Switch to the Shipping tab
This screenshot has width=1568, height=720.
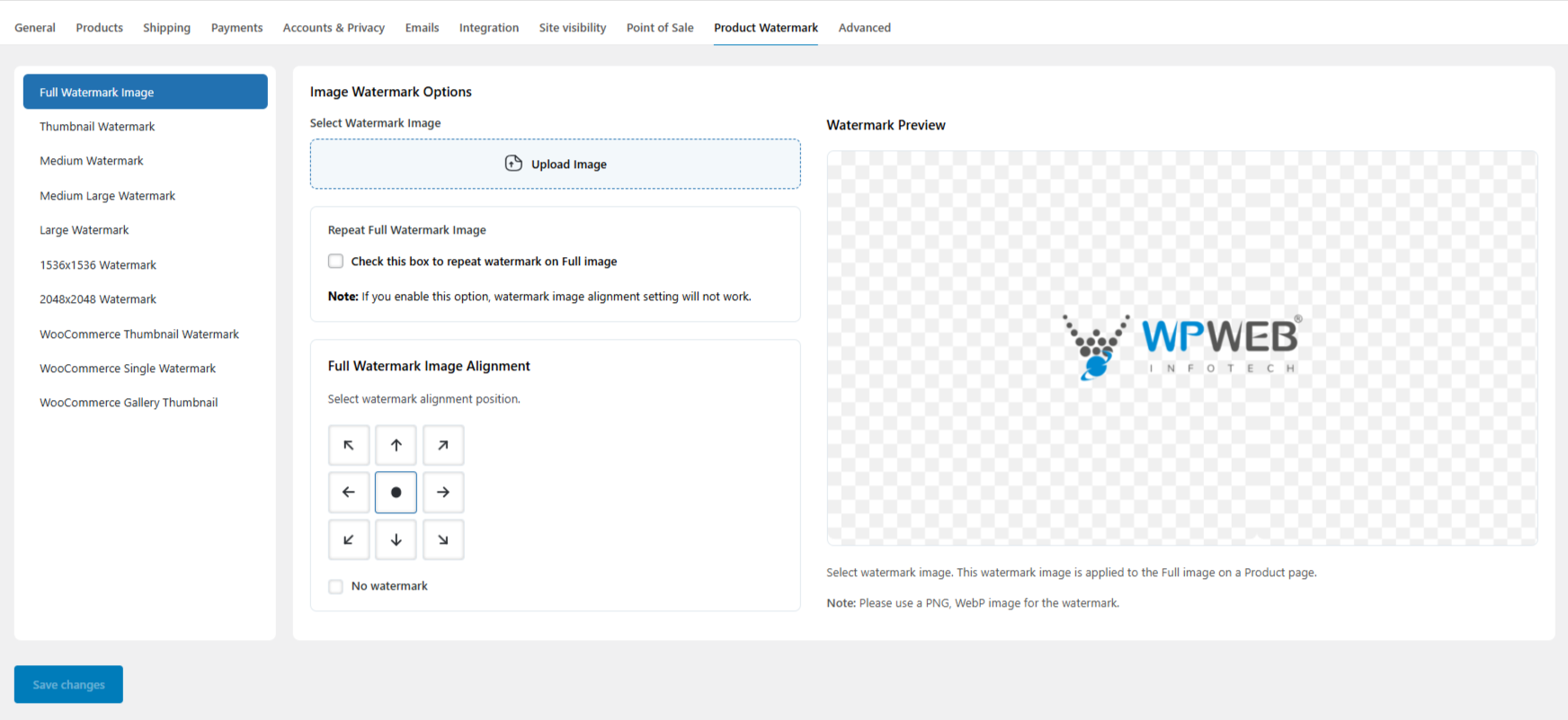[166, 28]
